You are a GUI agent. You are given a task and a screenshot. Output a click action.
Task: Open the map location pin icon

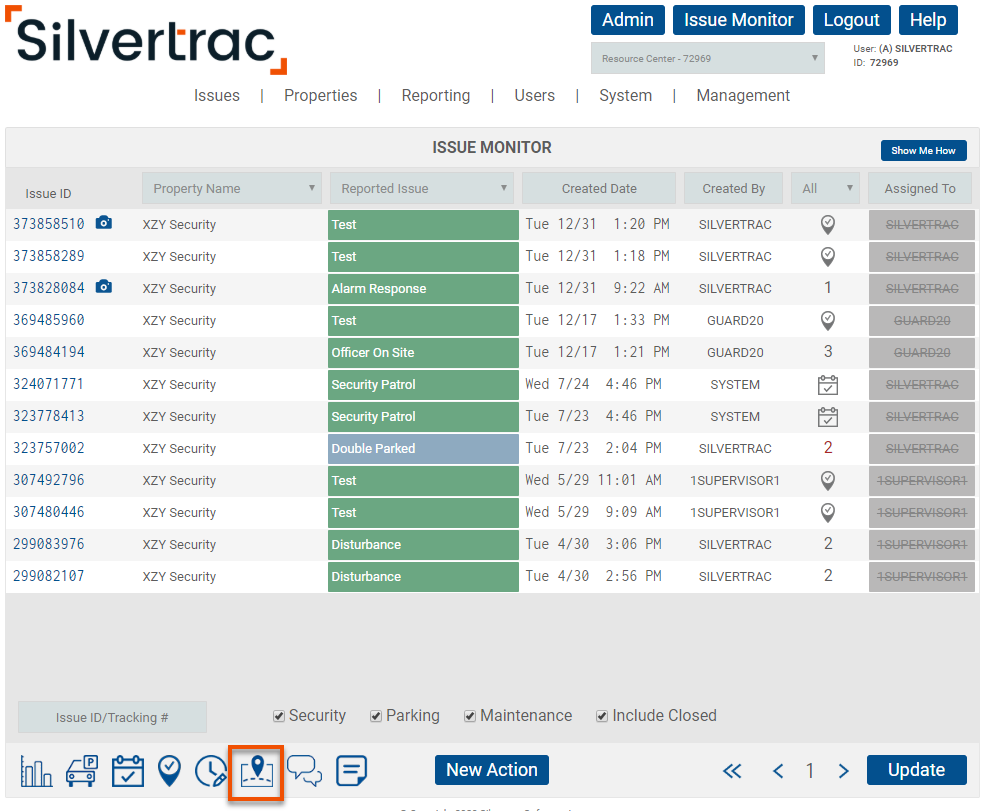(256, 772)
